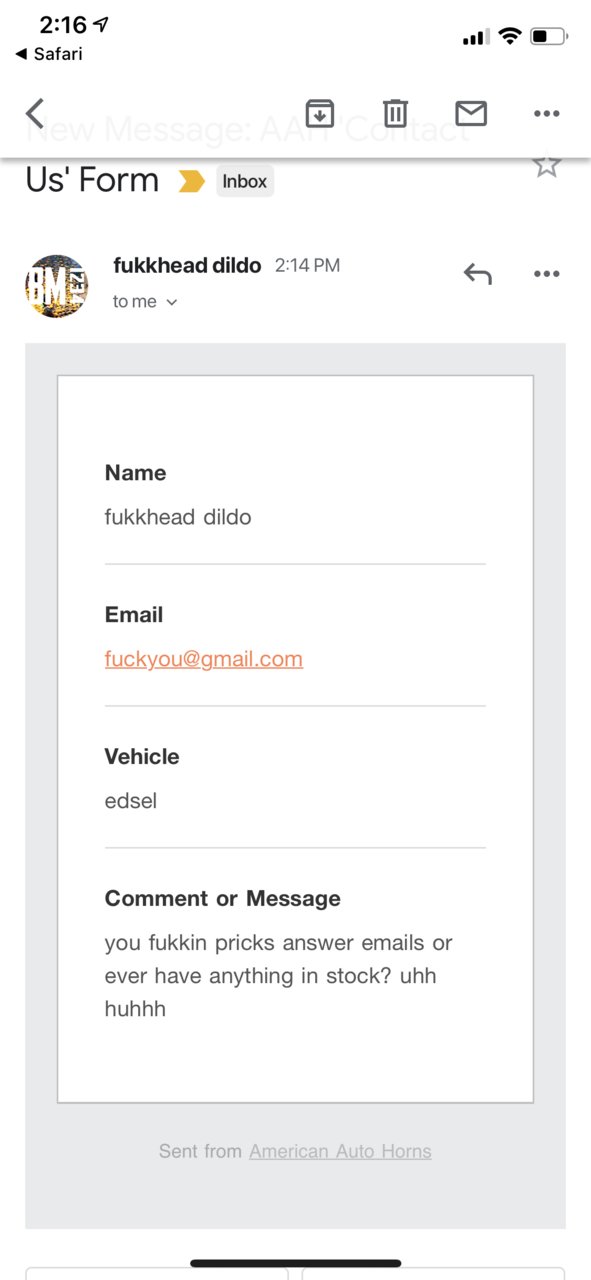The width and height of the screenshot is (591, 1280).
Task: Mark as unread with the envelope icon
Action: pos(471,113)
